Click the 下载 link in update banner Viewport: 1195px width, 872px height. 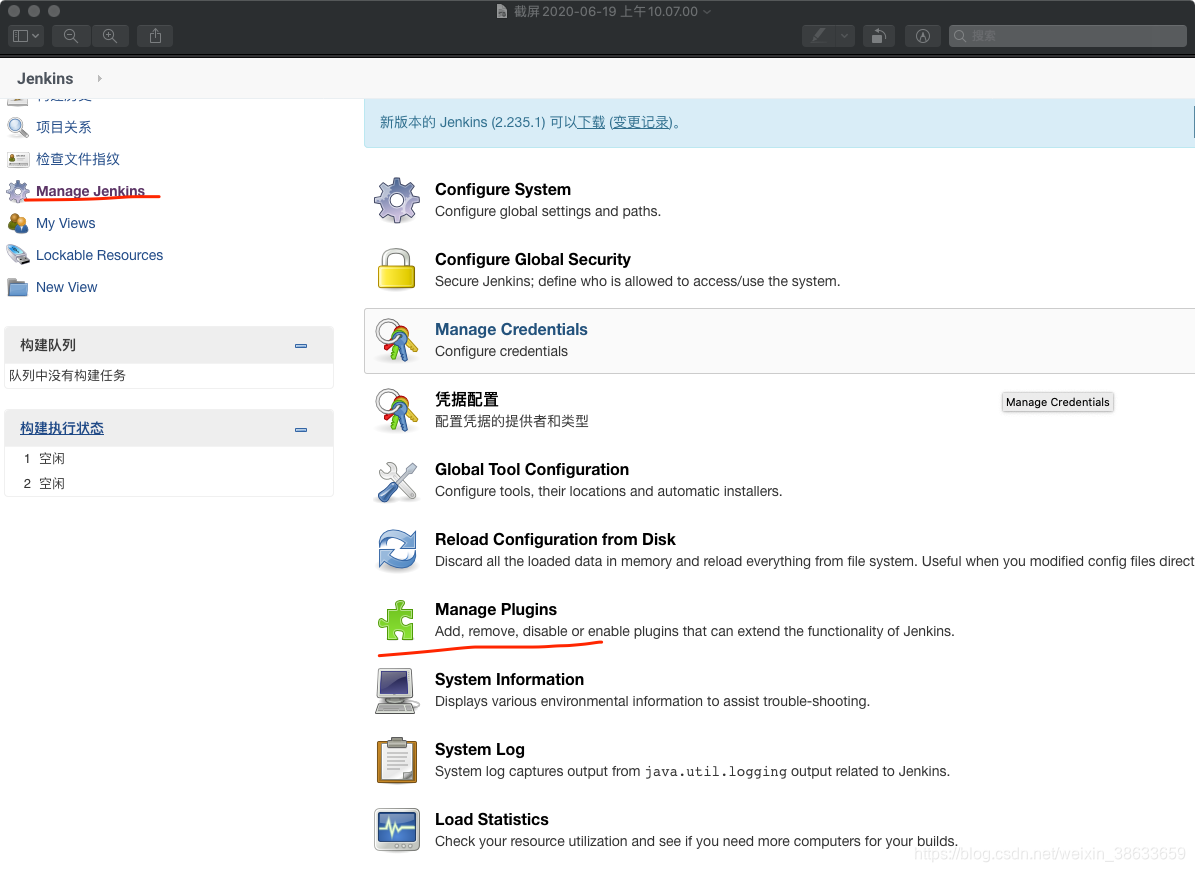591,122
